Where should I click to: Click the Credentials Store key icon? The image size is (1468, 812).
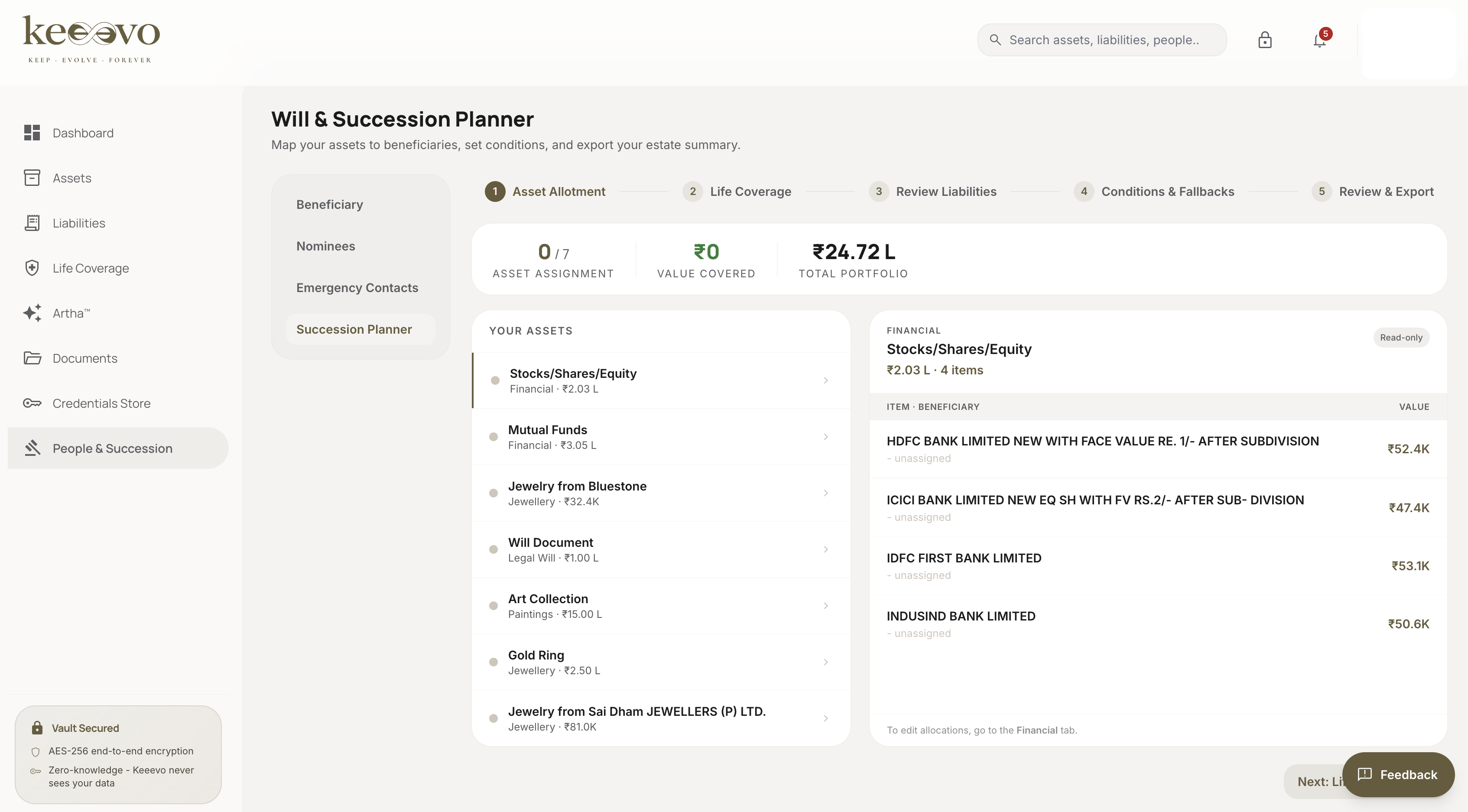pos(32,403)
